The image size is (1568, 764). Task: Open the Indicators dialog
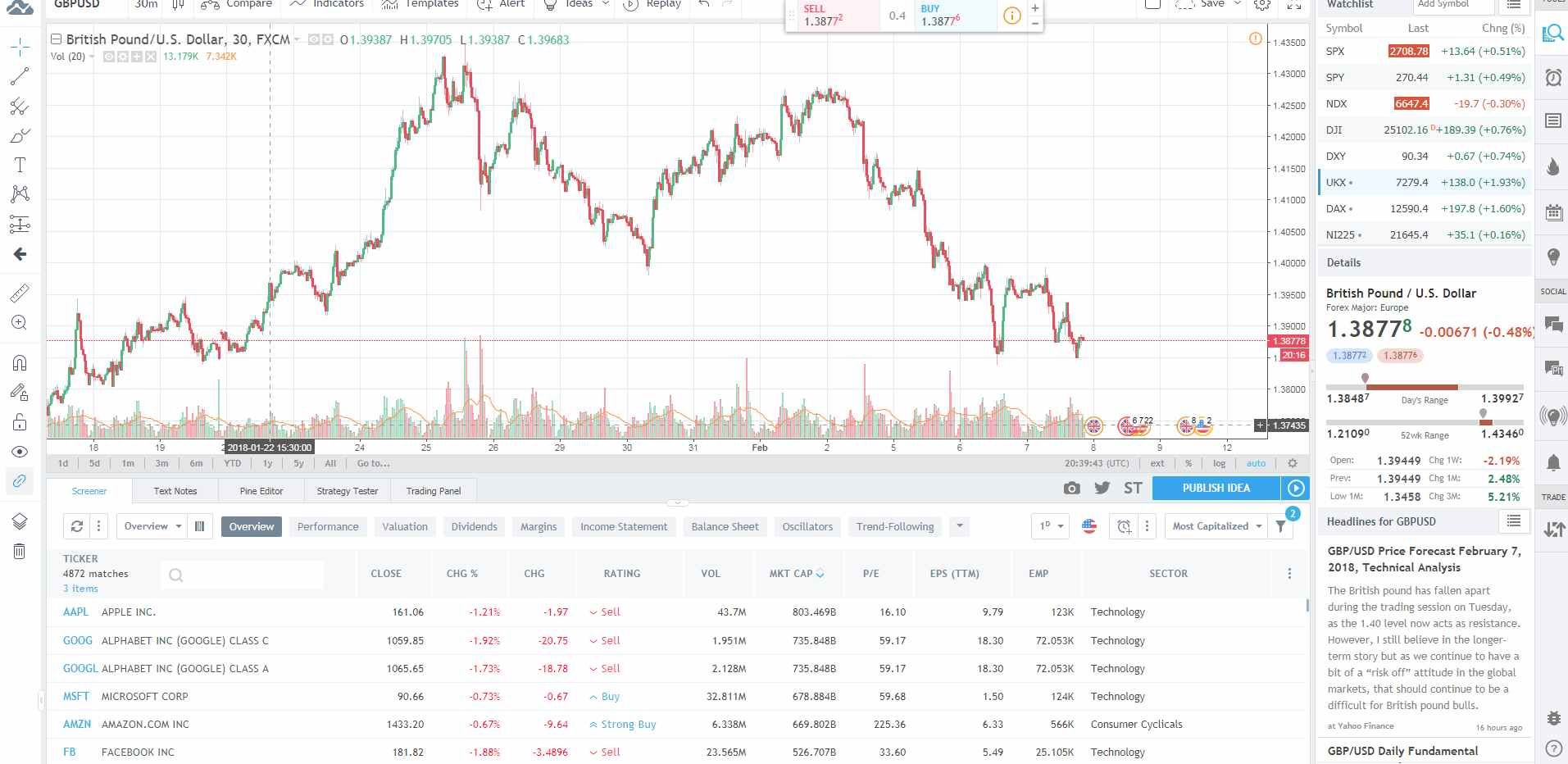click(x=327, y=4)
